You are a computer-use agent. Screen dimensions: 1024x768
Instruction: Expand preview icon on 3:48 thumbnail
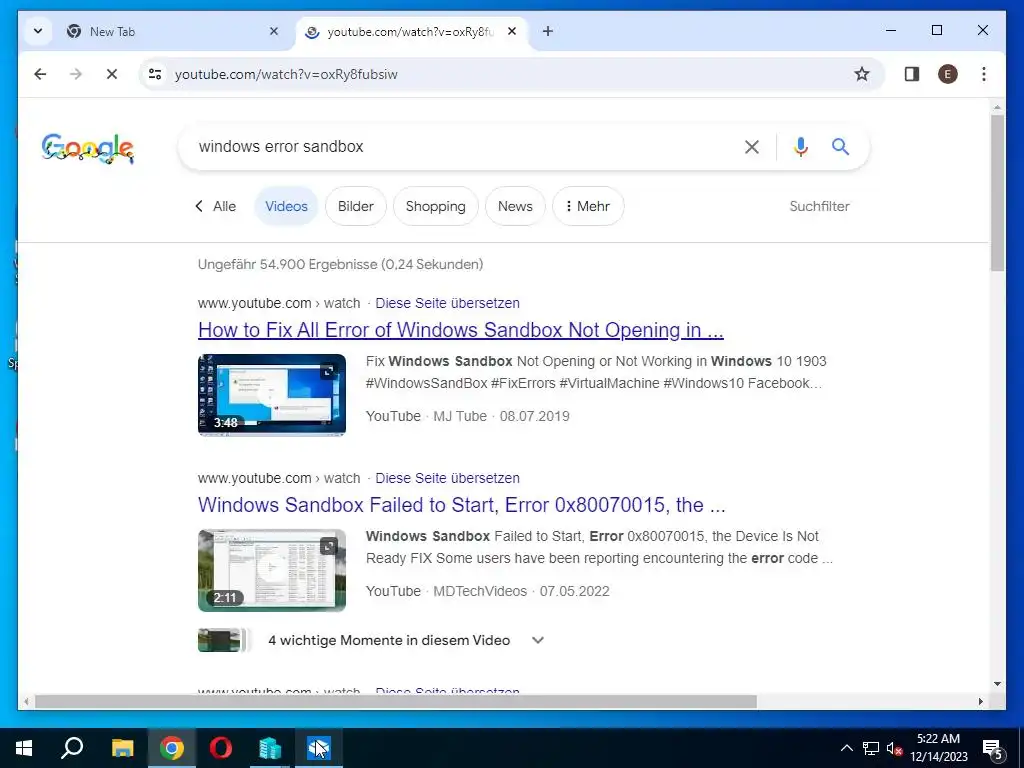(328, 372)
